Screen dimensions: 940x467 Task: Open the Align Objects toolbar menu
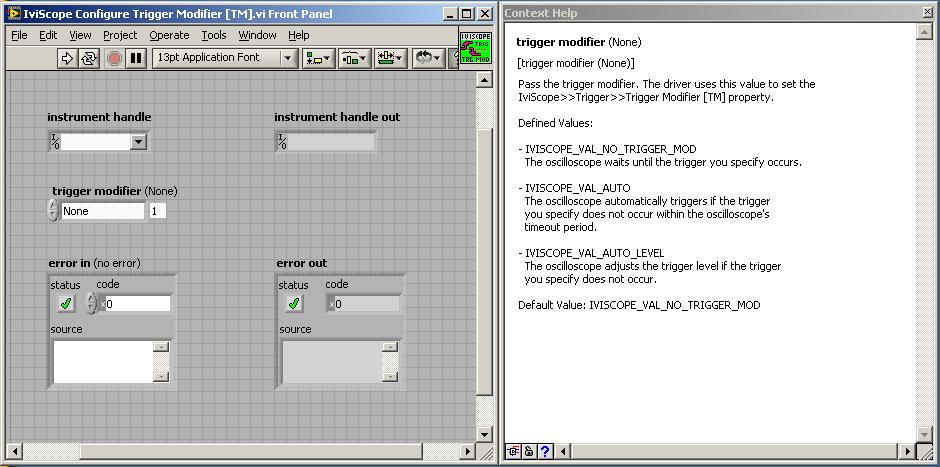pyautogui.click(x=318, y=58)
